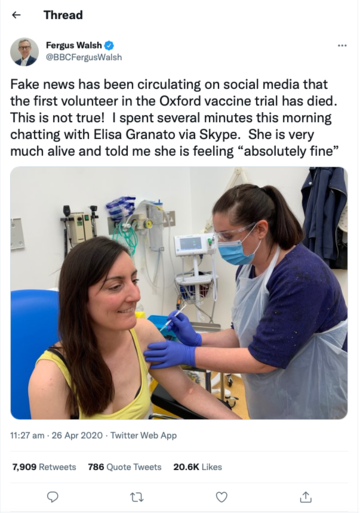Viewport: 360px width, 513px height.
Task: Open the three-dot more options menu
Action: point(342,45)
